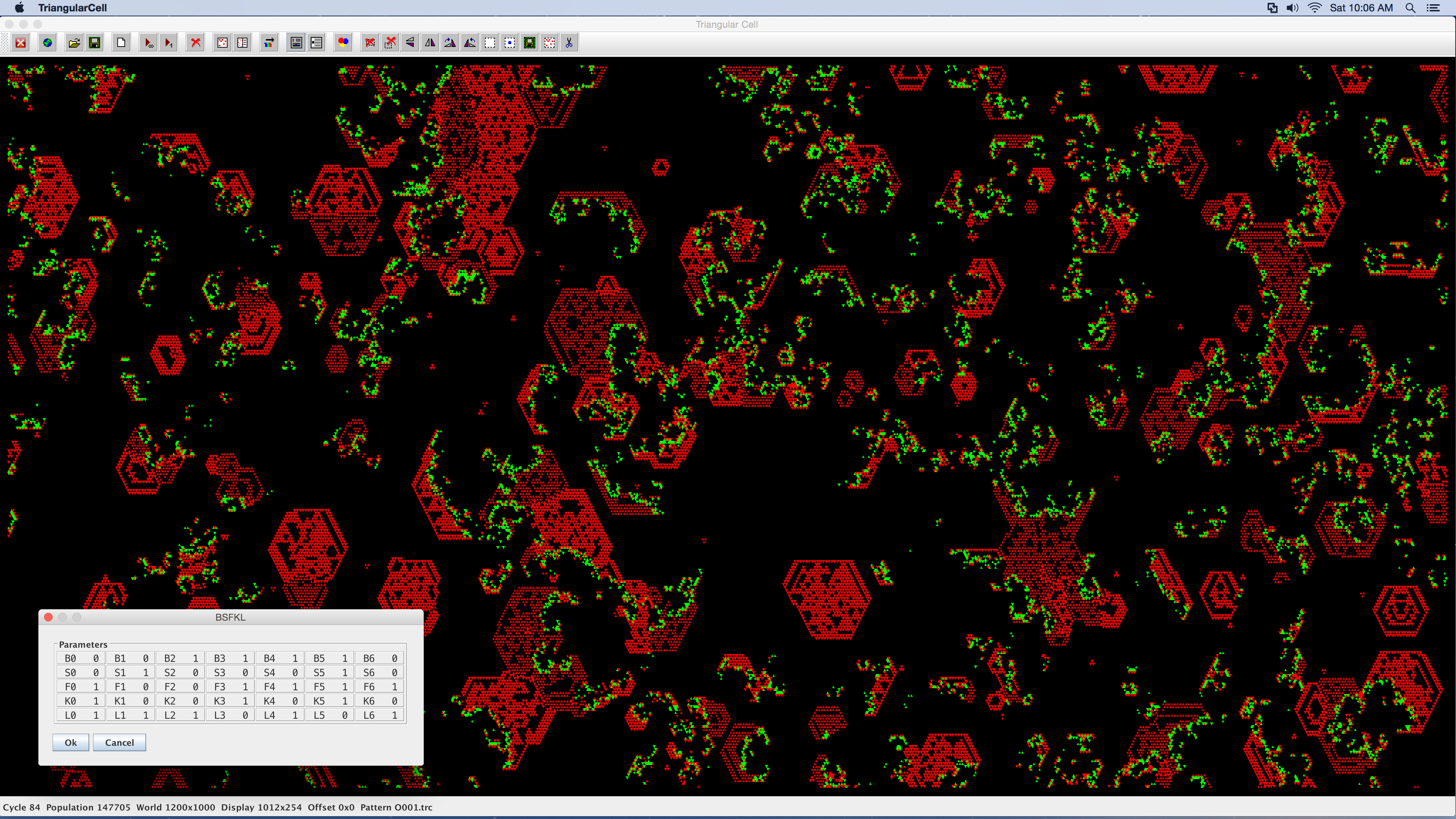Click the globe world settings icon
The image size is (1456, 819).
(48, 42)
